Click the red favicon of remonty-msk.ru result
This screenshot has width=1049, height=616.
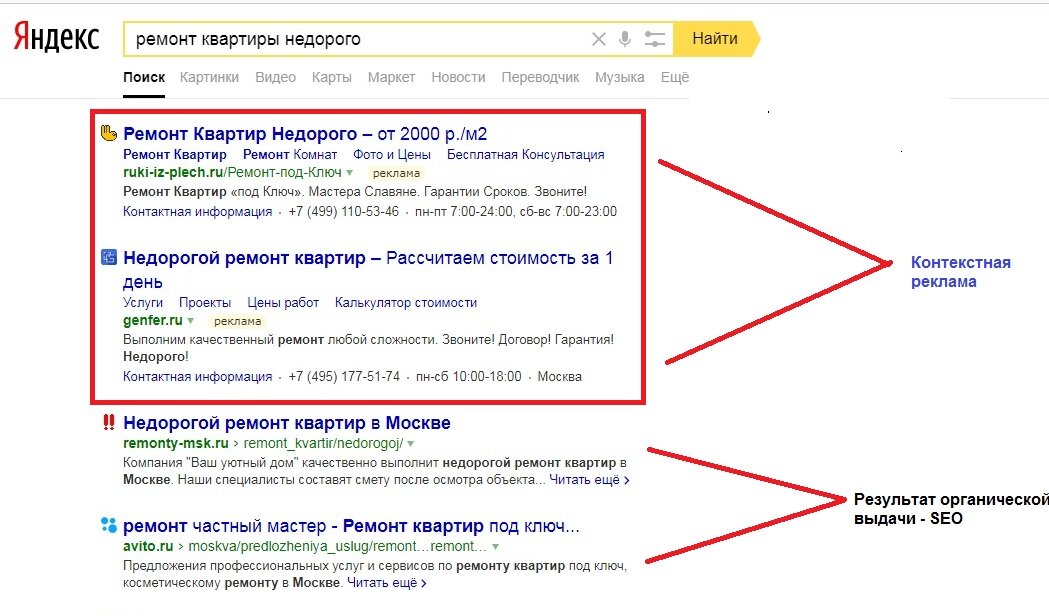click(x=108, y=422)
